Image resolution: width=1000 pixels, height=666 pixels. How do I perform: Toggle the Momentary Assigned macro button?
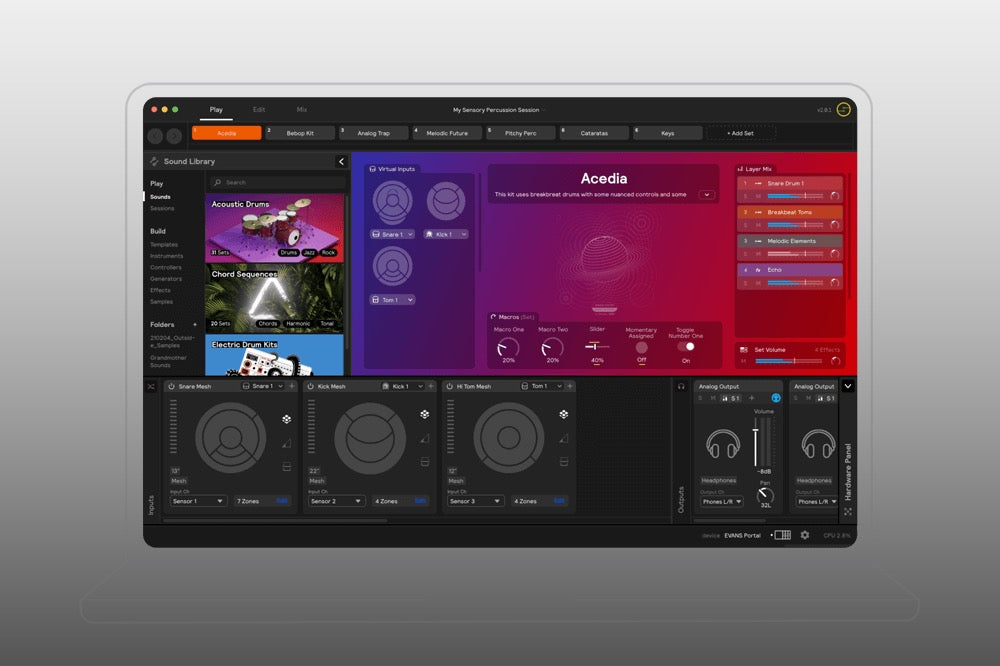click(x=641, y=347)
